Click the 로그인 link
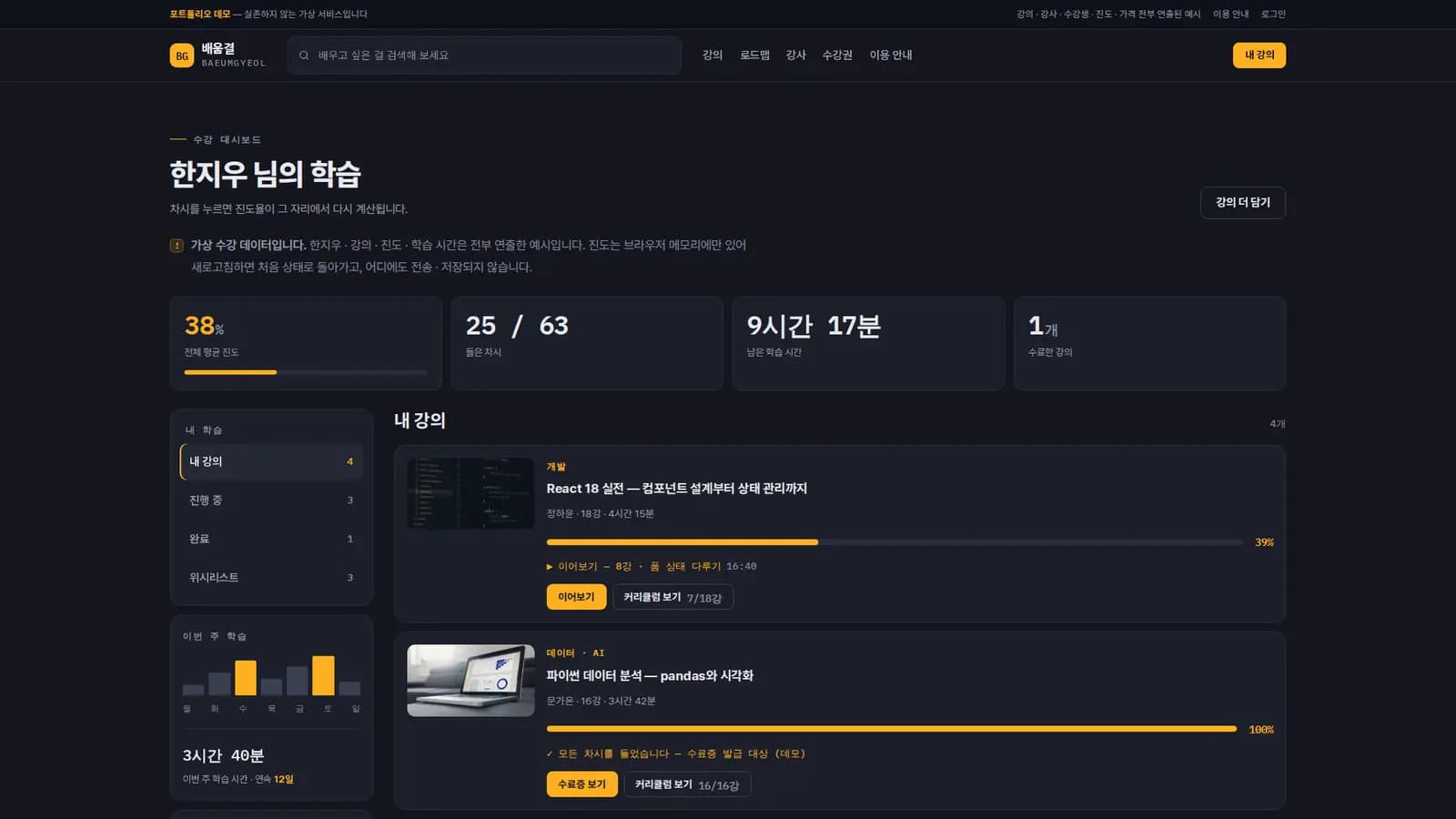Screen dimensions: 1456x819 tap(1273, 15)
